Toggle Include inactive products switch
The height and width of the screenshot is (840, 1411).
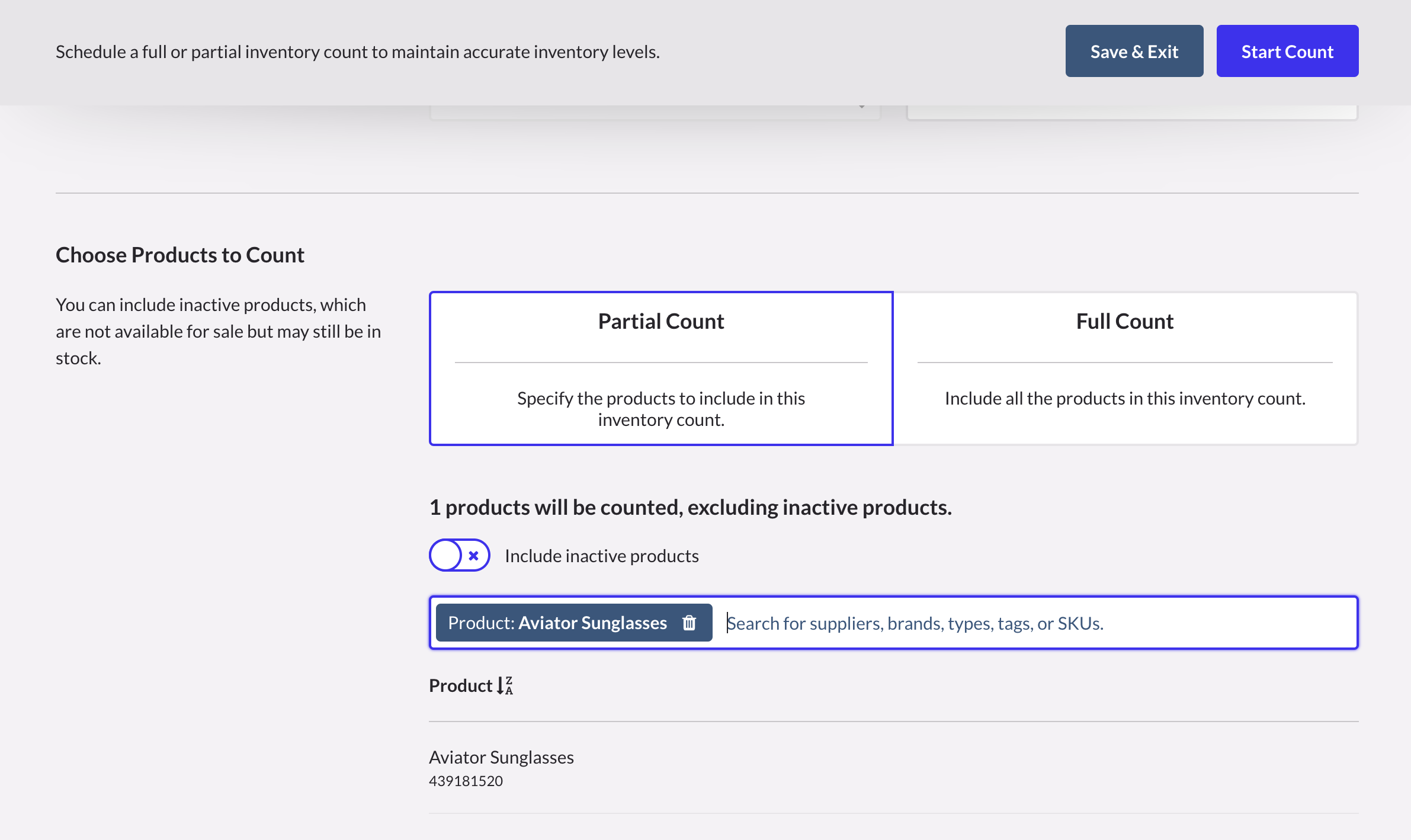click(x=460, y=555)
